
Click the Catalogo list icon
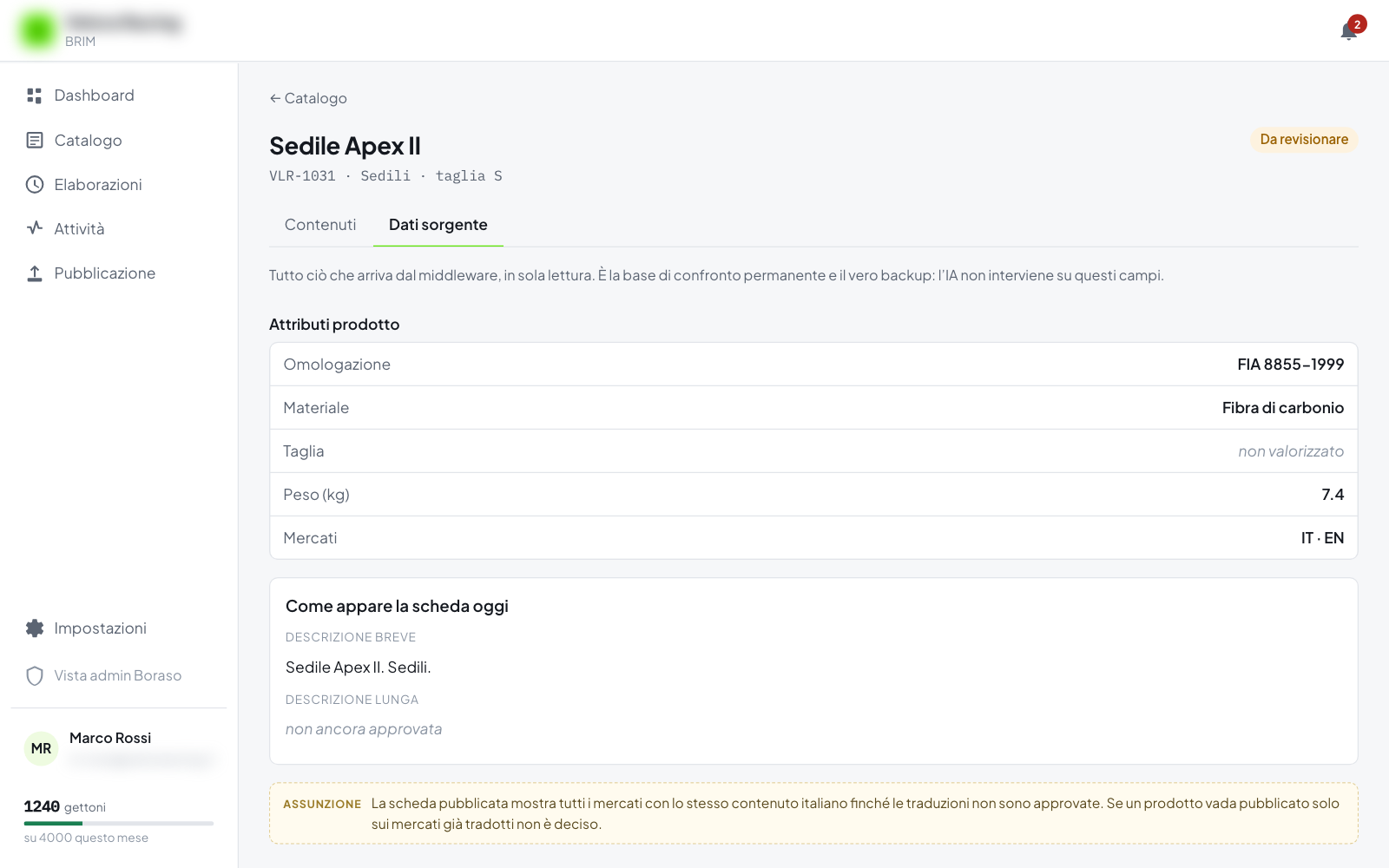35,140
